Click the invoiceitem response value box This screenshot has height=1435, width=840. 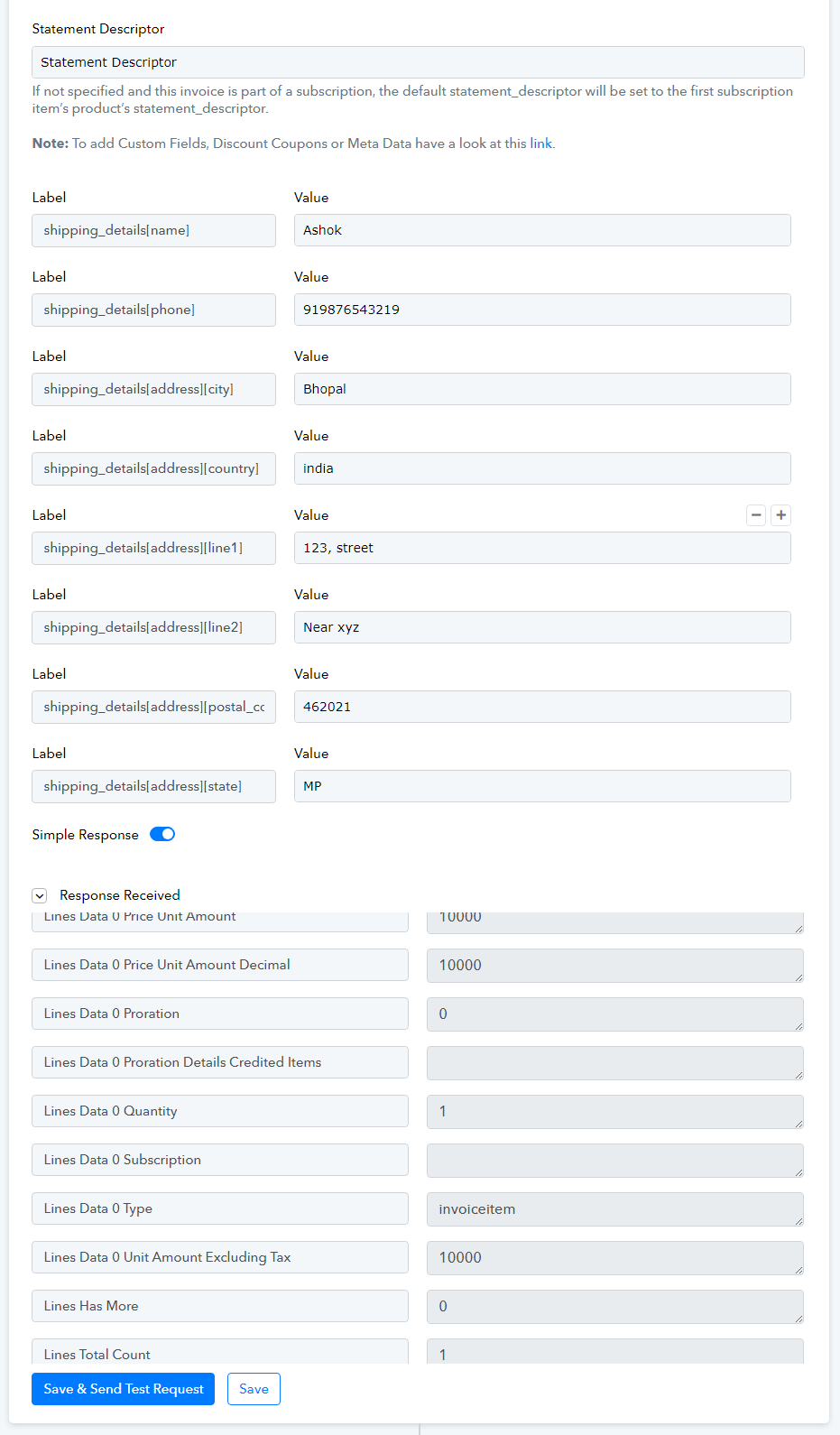615,1209
